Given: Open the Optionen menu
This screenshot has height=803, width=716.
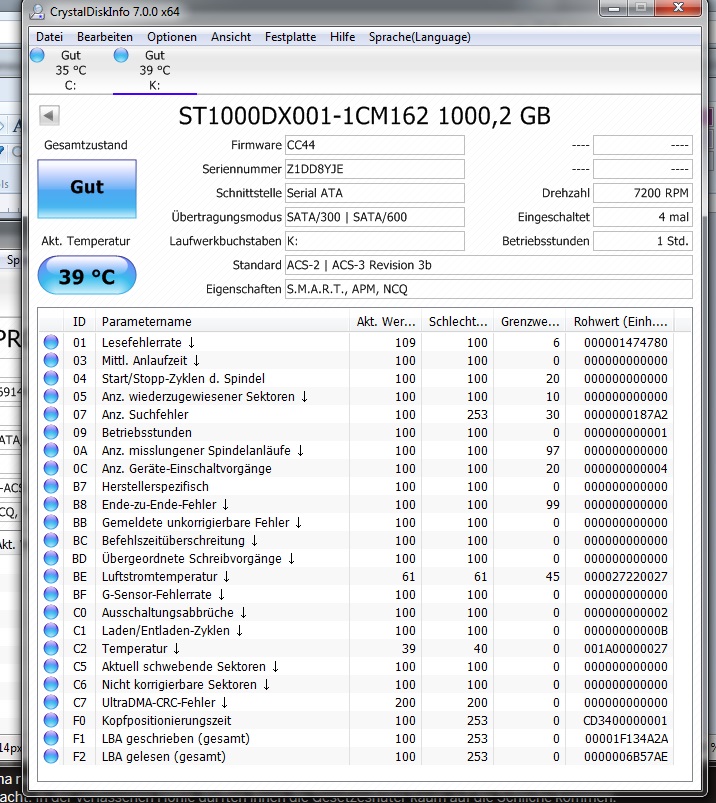Looking at the screenshot, I should tap(172, 37).
